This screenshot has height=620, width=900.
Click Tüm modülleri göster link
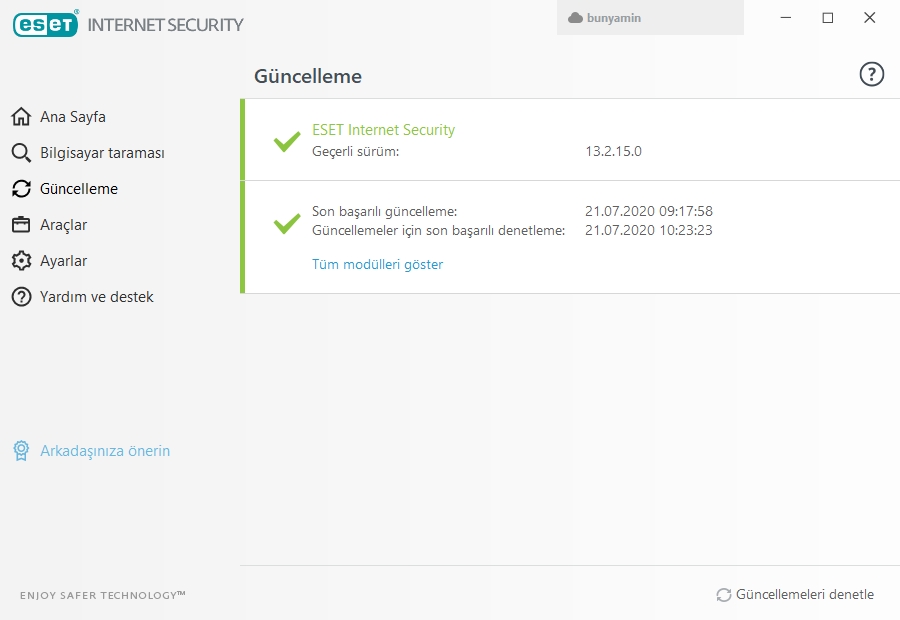(377, 264)
